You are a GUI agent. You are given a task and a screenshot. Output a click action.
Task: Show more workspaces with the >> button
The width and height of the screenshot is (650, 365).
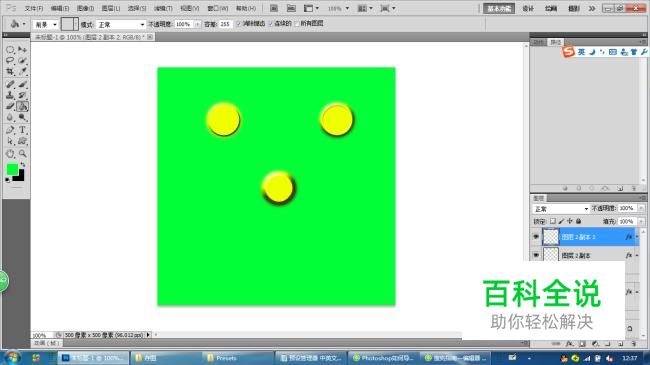pyautogui.click(x=592, y=8)
